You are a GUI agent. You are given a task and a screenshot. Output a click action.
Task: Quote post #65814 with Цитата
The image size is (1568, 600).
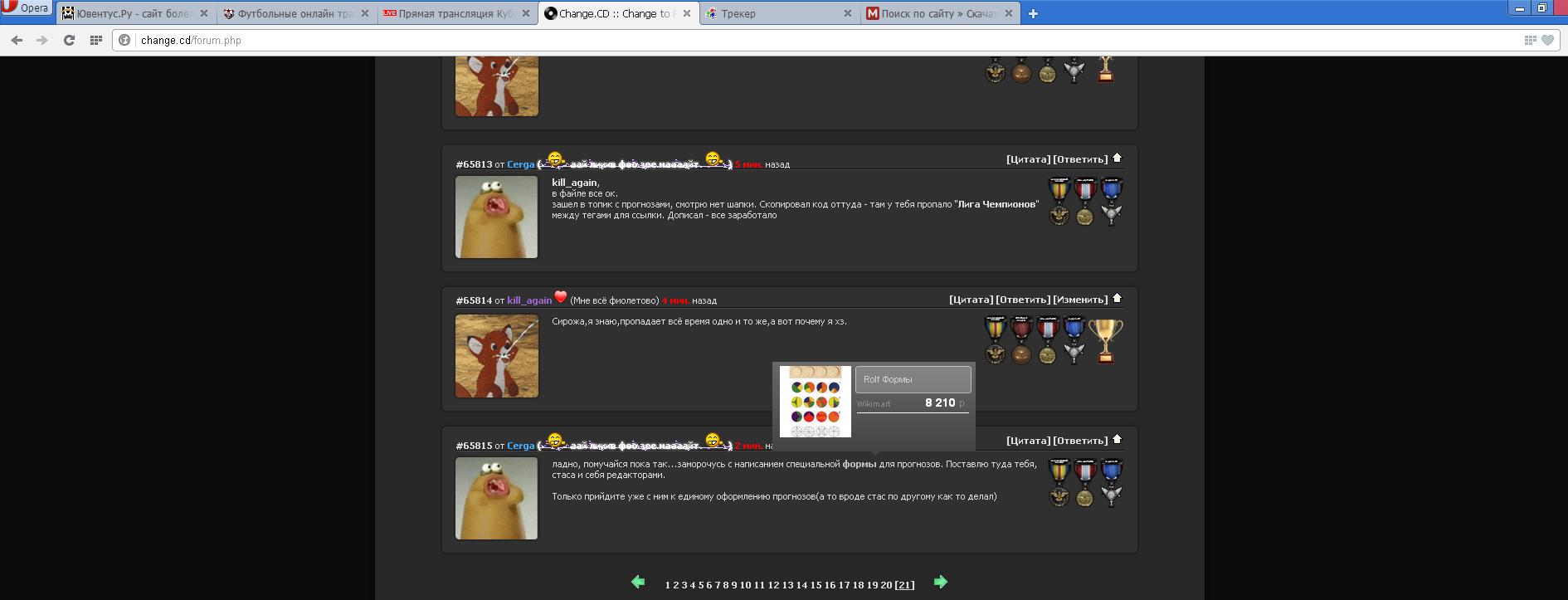(x=971, y=300)
